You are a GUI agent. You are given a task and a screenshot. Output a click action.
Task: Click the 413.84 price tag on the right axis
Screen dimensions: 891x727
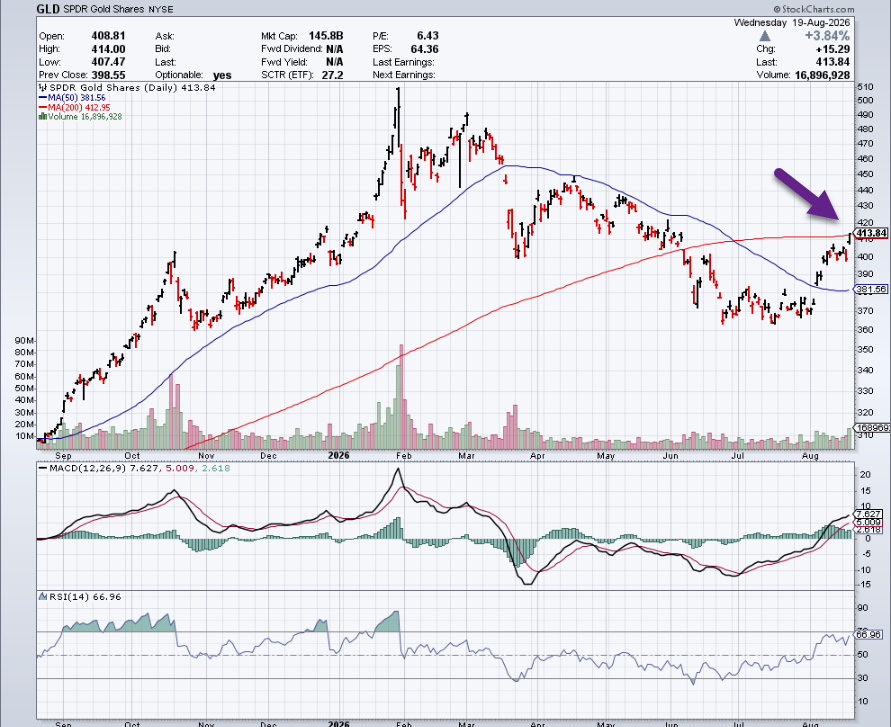871,233
